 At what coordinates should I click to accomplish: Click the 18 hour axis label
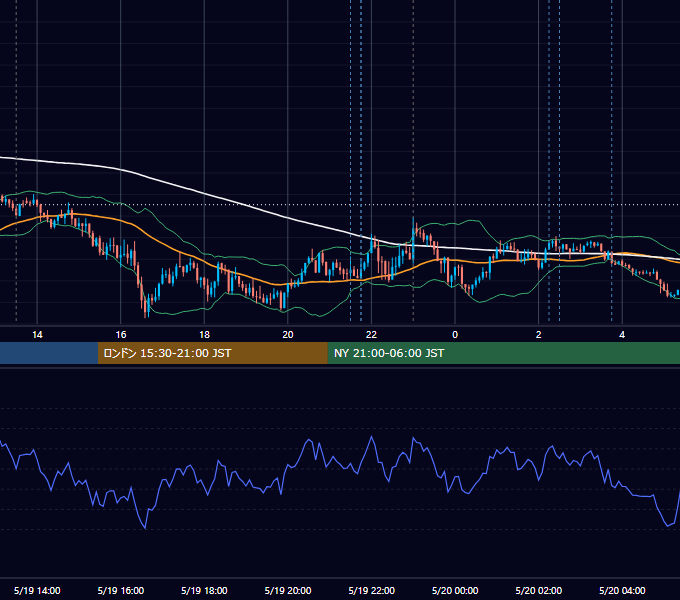pos(204,335)
